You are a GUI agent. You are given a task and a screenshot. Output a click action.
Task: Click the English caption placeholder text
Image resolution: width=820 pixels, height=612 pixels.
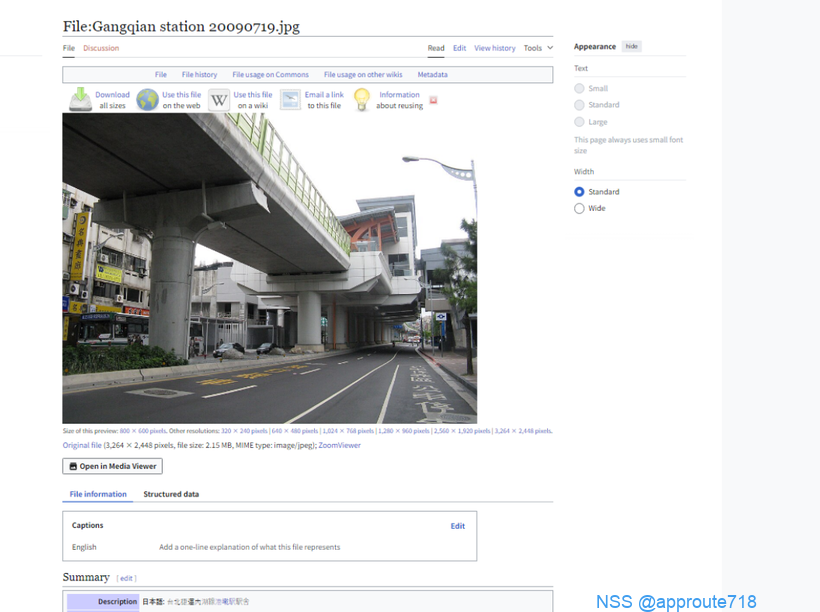tap(249, 547)
